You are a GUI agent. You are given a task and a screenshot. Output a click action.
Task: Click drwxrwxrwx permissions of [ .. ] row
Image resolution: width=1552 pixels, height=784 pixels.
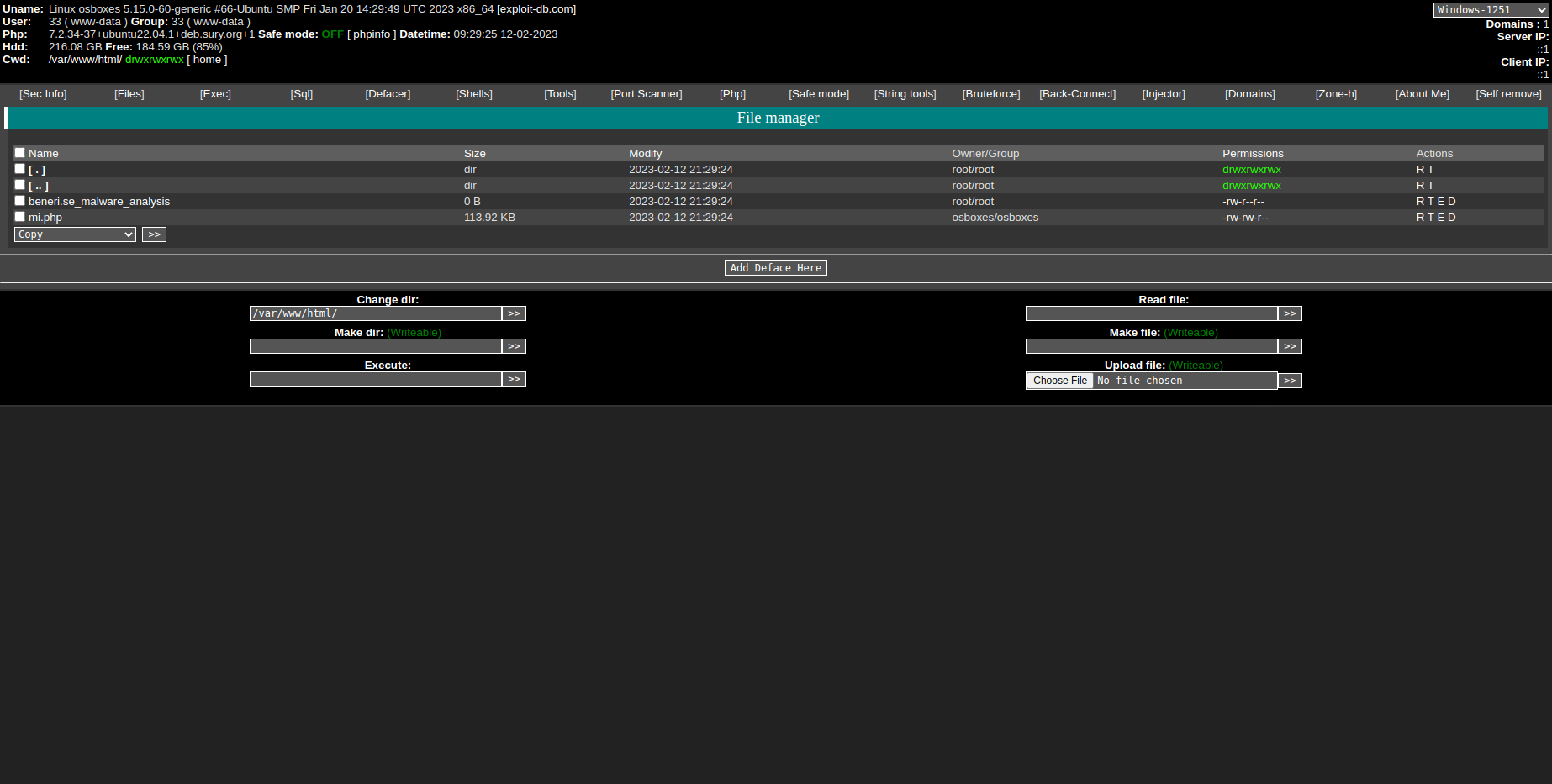[1252, 186]
